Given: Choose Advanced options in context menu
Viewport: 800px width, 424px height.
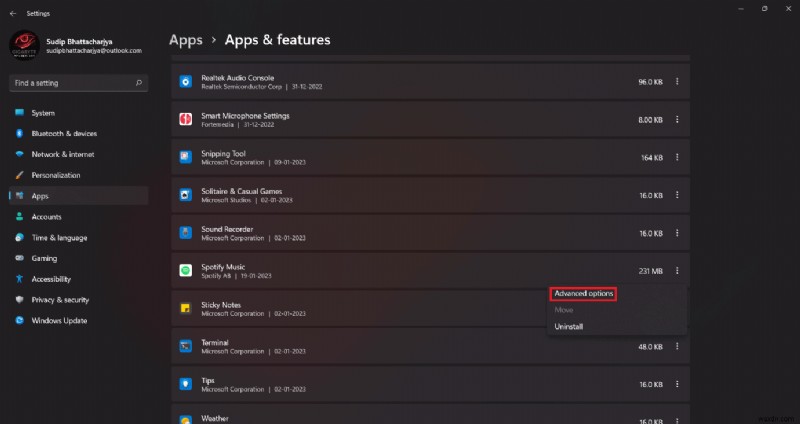Looking at the screenshot, I should click(x=584, y=294).
